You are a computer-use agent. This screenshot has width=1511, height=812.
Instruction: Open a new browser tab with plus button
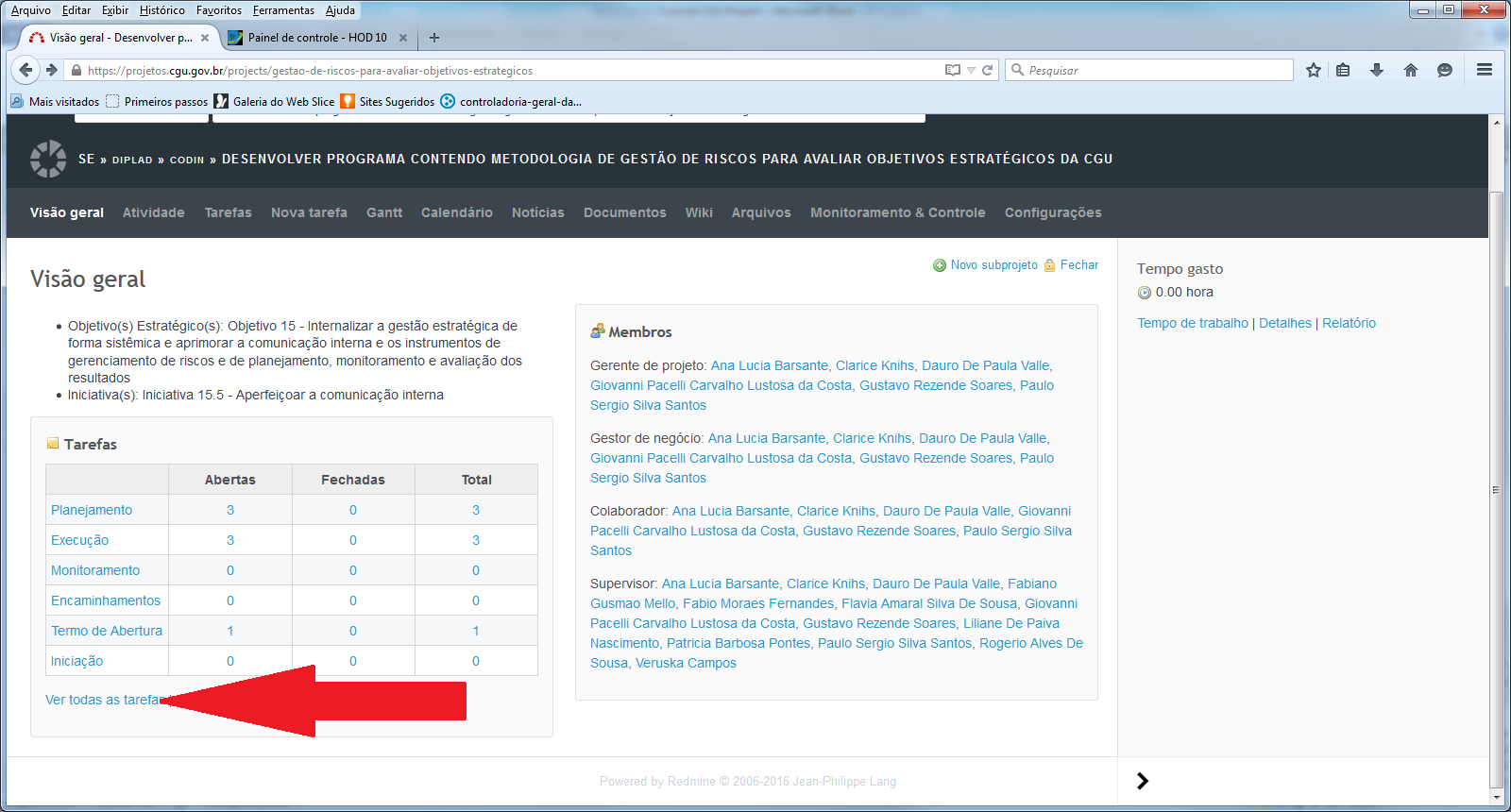(434, 38)
